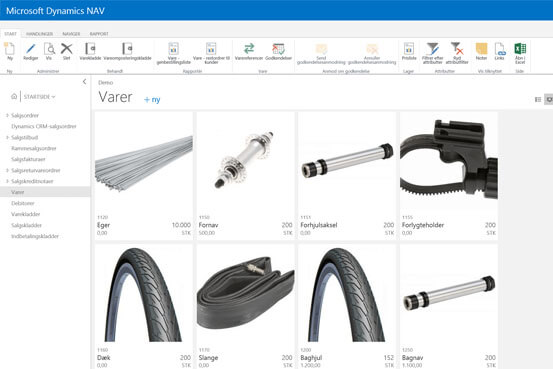Click the Links icon in ribbon
Viewport: 553px width, 369px height.
click(x=500, y=49)
